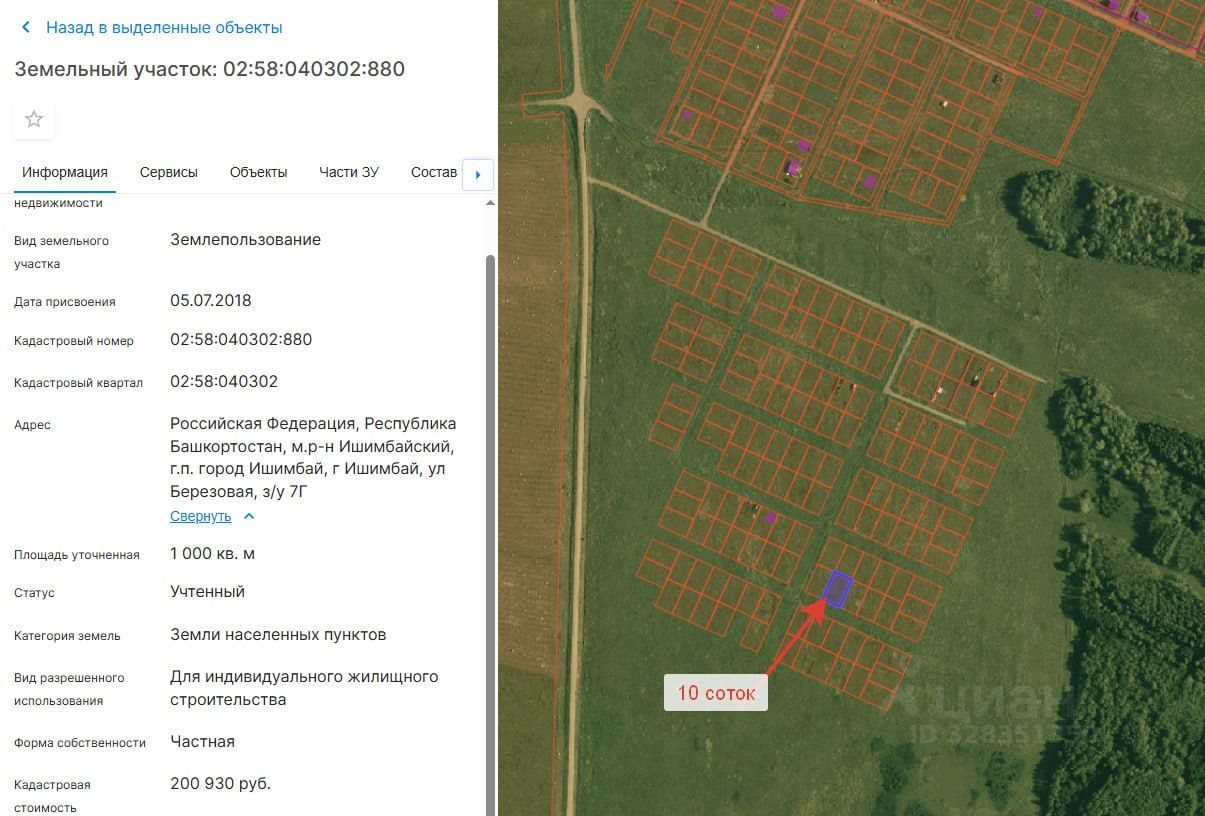Collapse the address with Свернуть link
Image resolution: width=1205 pixels, height=816 pixels.
(x=200, y=516)
